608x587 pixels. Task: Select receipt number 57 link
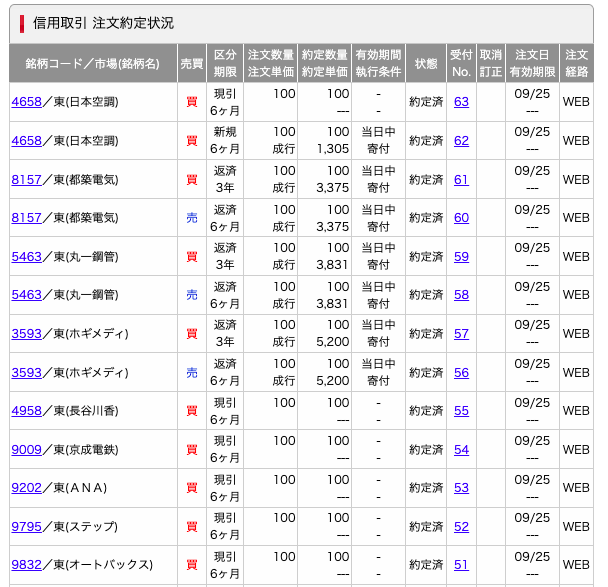tap(461, 334)
